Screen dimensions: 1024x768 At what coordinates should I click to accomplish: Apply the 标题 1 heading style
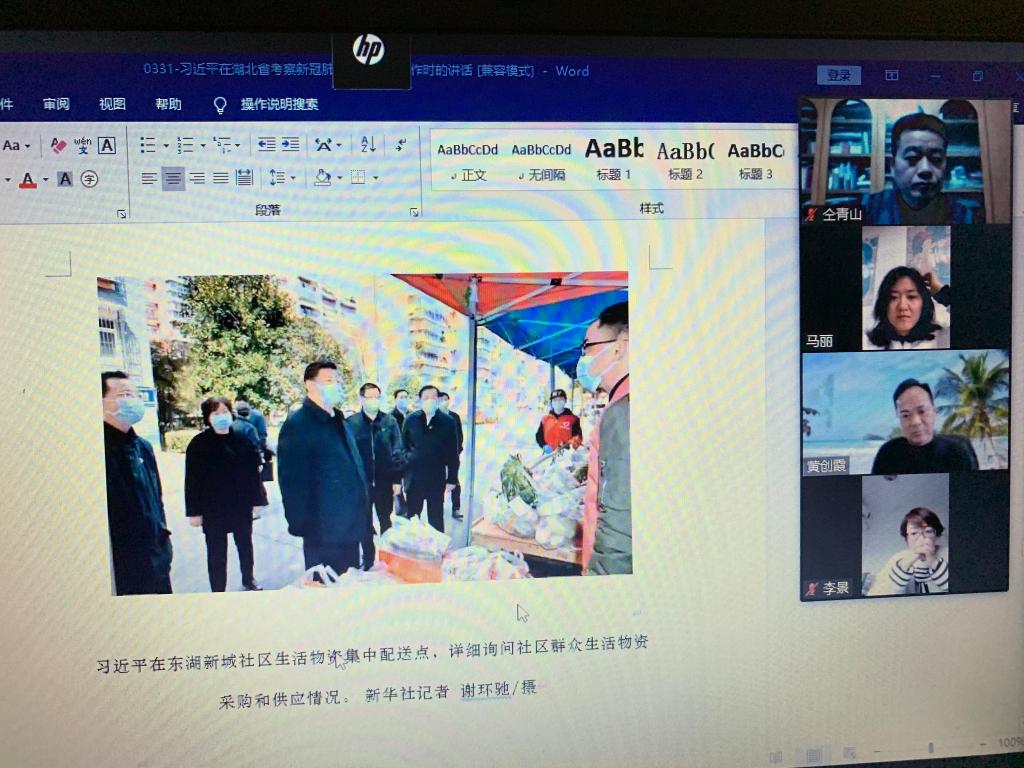click(x=614, y=158)
